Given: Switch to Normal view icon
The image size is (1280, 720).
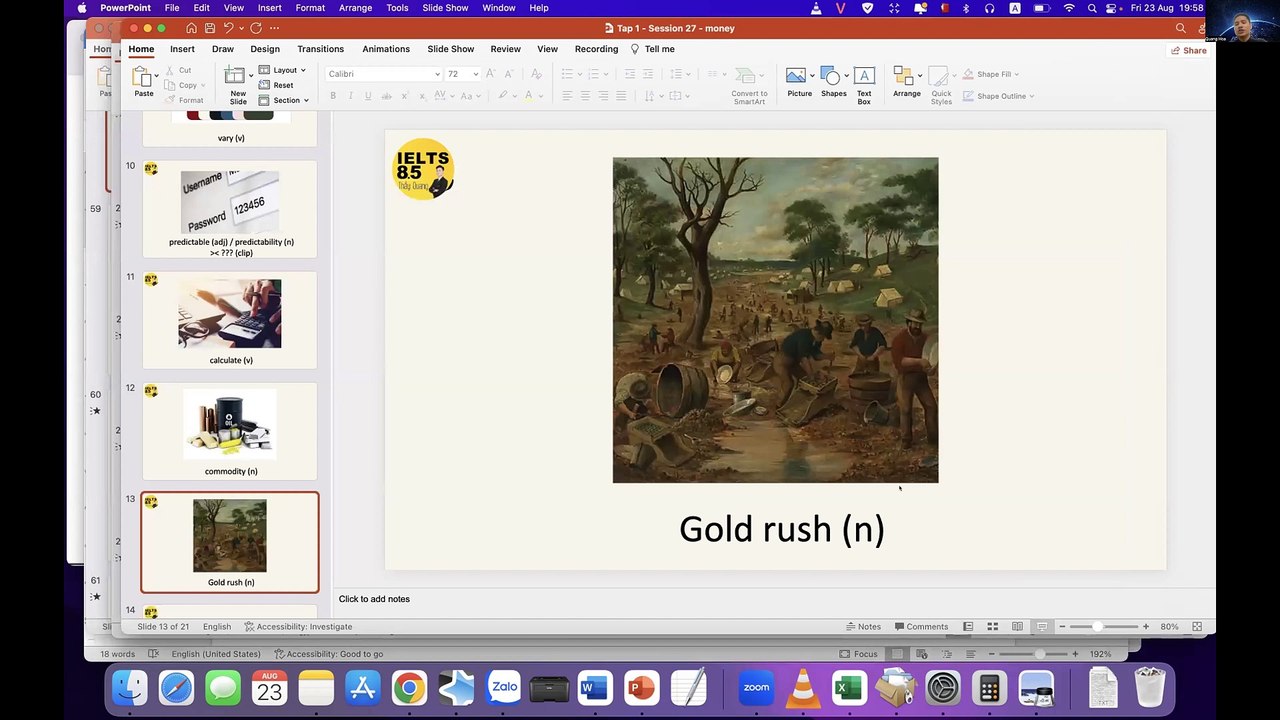Looking at the screenshot, I should 968,627.
